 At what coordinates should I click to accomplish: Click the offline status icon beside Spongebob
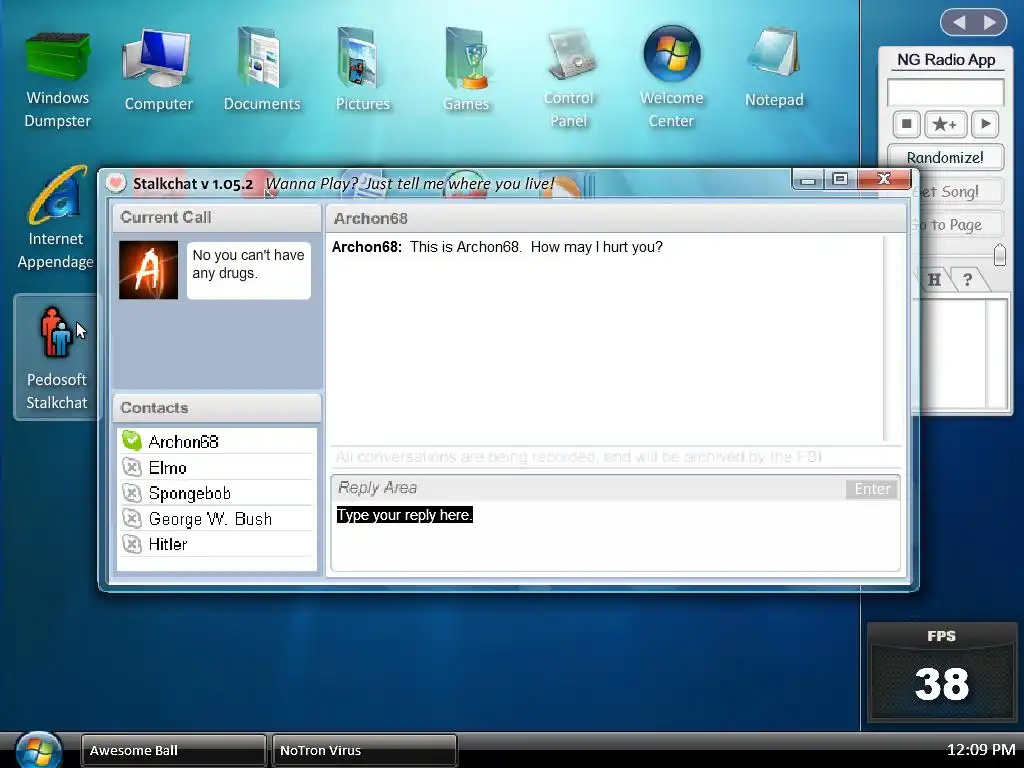(x=132, y=493)
